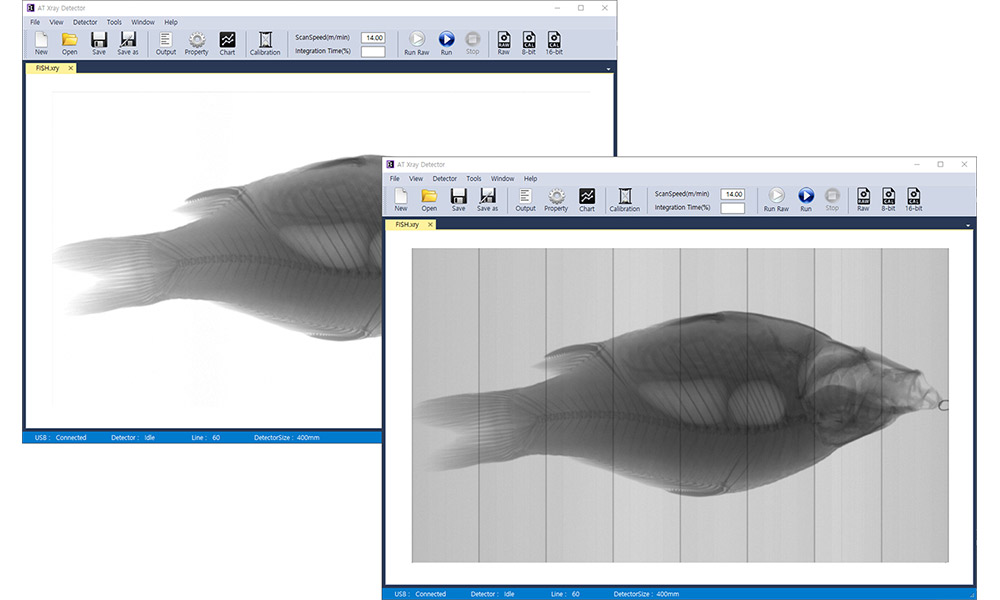Click the Output icon in the back window

(x=166, y=40)
